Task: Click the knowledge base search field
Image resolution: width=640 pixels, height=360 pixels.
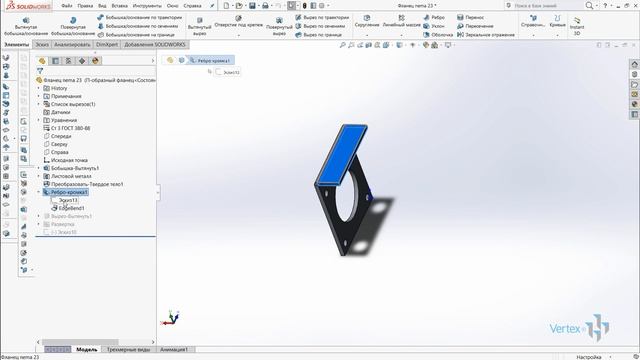Action: [x=543, y=6]
